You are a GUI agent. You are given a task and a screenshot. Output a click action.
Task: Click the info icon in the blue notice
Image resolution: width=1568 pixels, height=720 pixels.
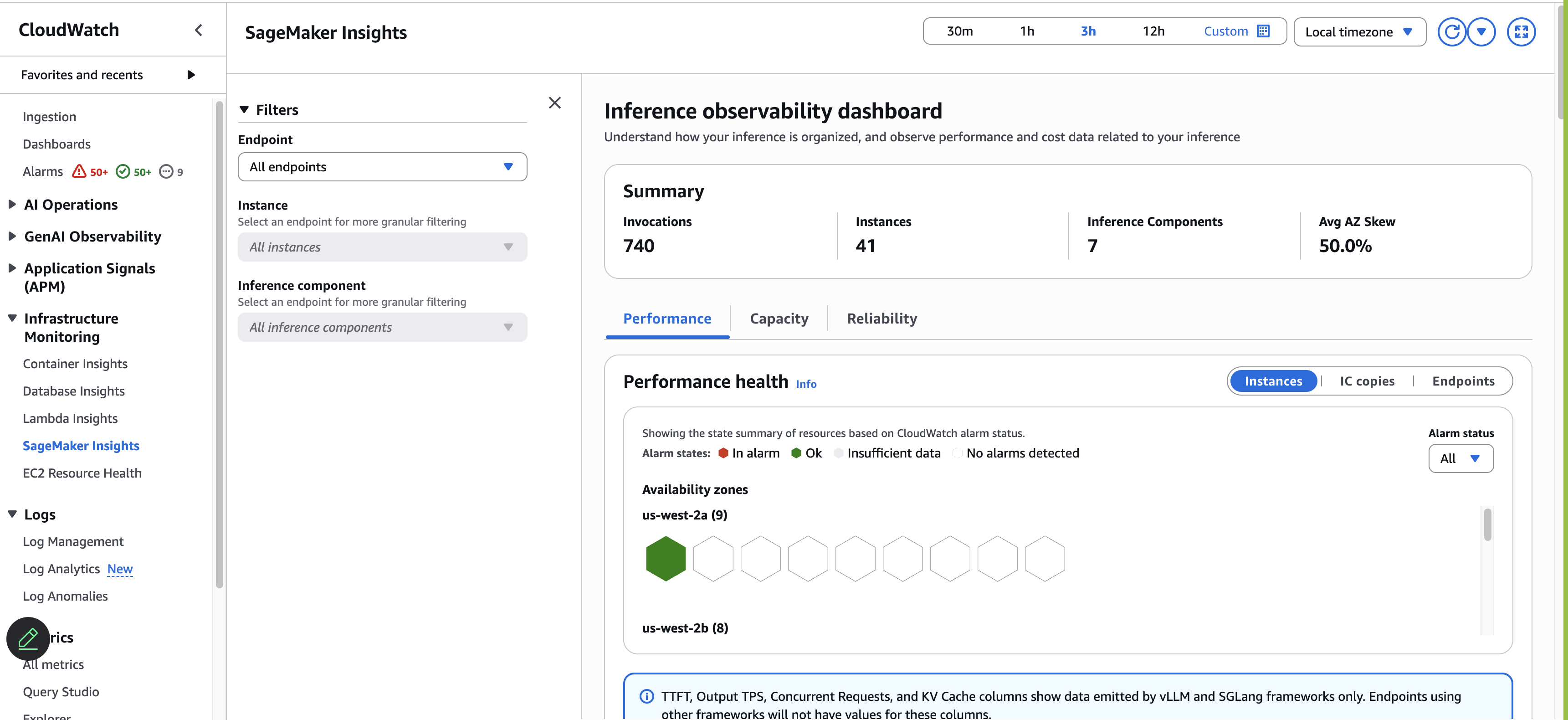646,696
